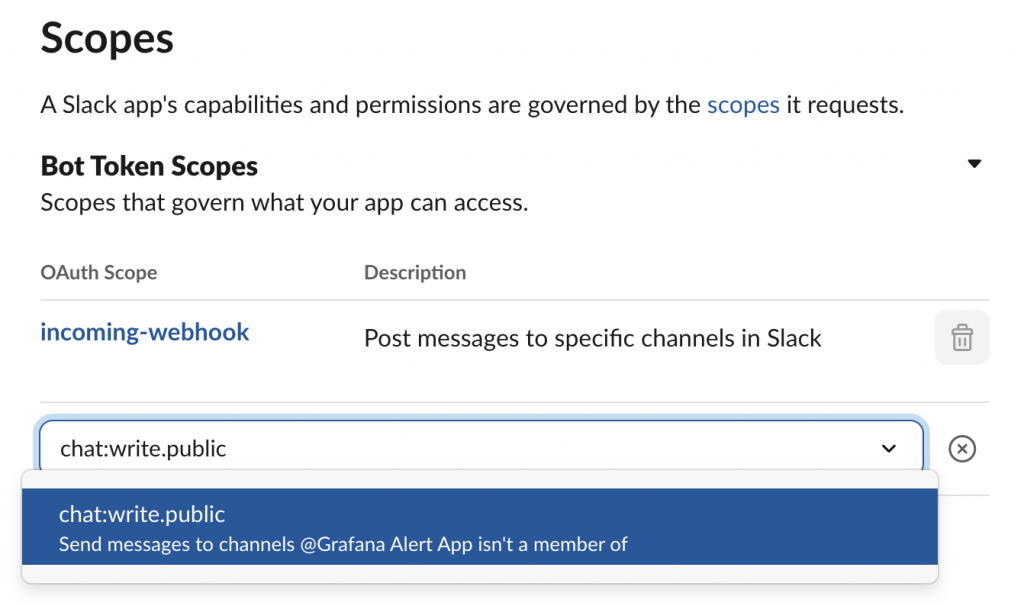Click the Bot Token Scopes section title
The width and height of the screenshot is (1024, 606).
(x=149, y=166)
